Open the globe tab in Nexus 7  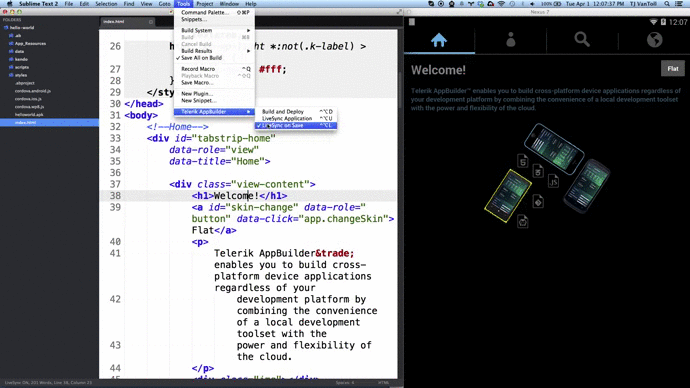(x=654, y=40)
